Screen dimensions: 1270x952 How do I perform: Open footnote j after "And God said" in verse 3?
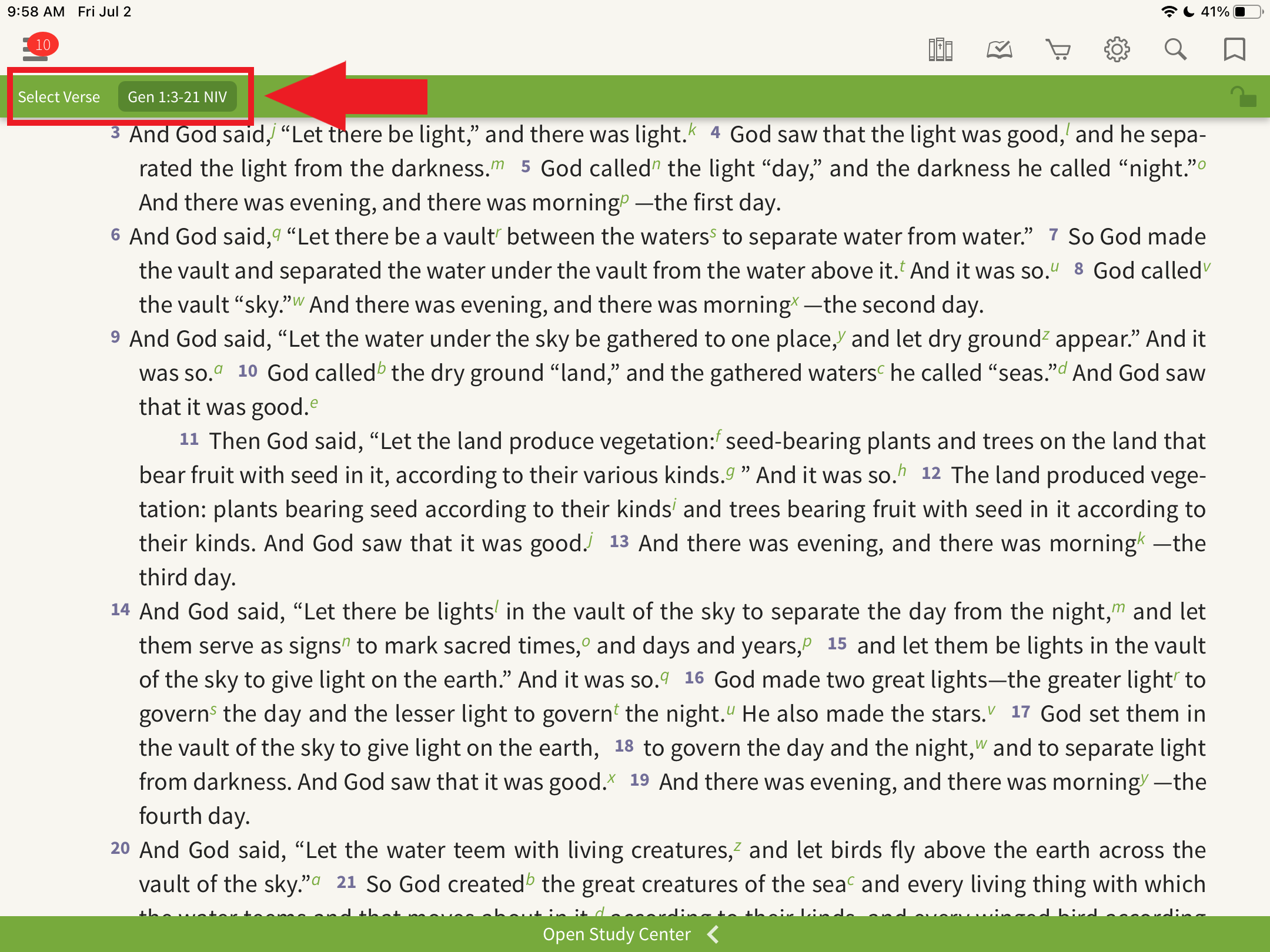[273, 130]
